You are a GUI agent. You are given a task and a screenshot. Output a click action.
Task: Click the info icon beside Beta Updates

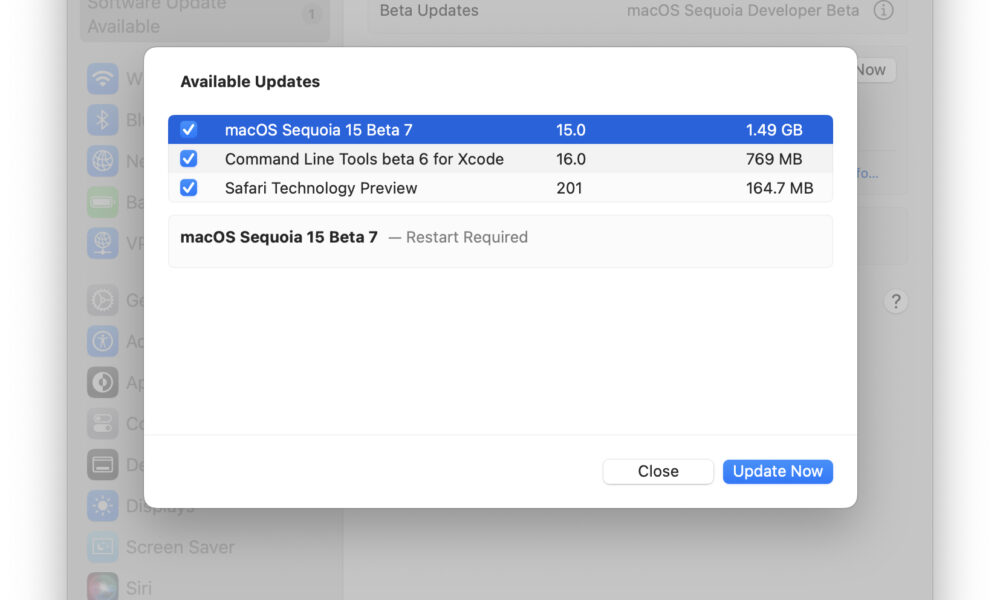coord(883,10)
